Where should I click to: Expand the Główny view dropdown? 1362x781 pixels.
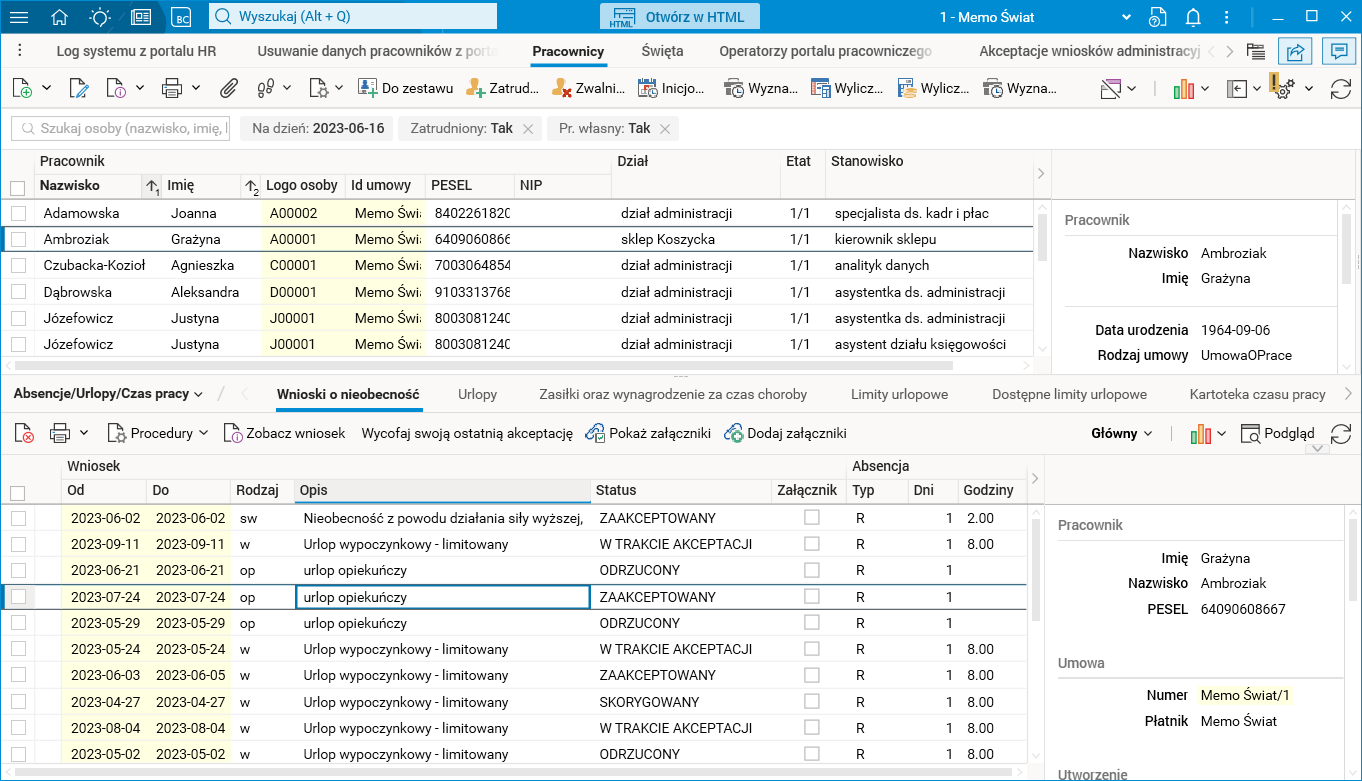1121,433
